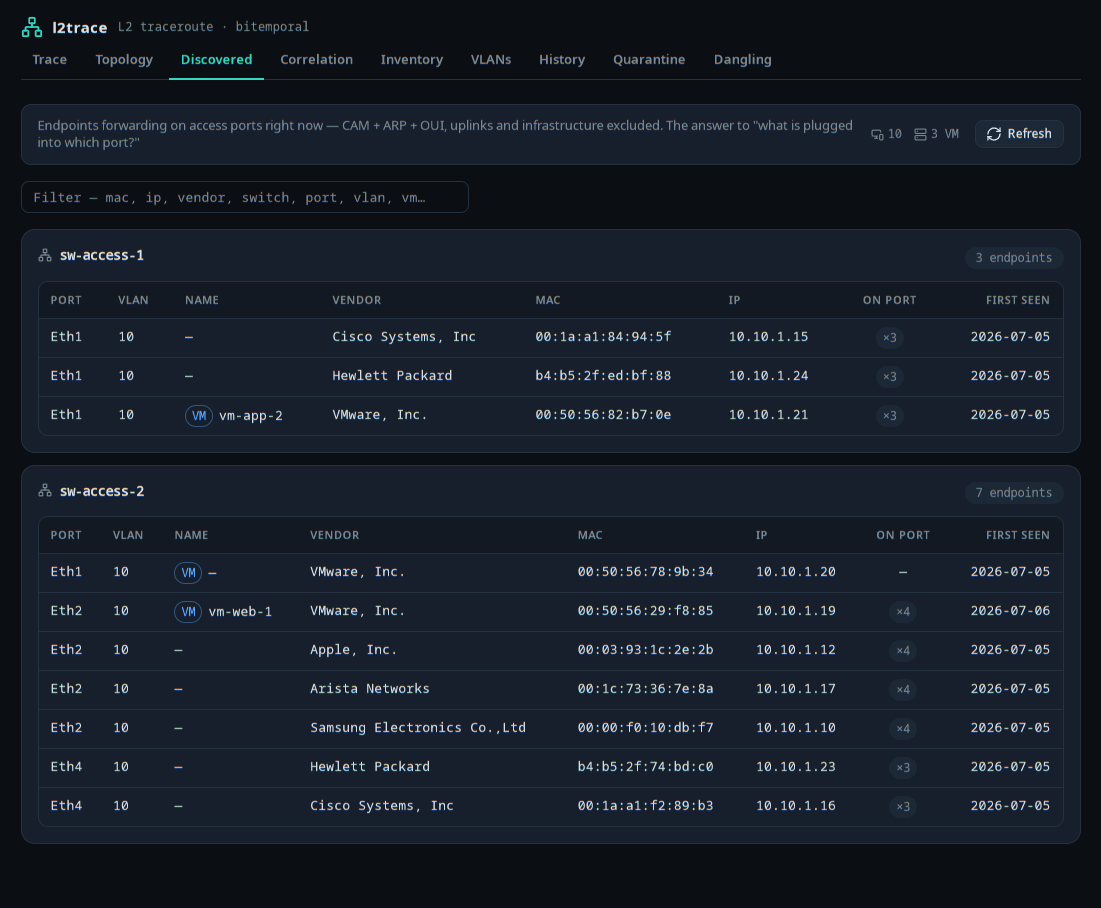The width and height of the screenshot is (1101, 908).
Task: Open the Trace tab
Action: click(x=49, y=60)
